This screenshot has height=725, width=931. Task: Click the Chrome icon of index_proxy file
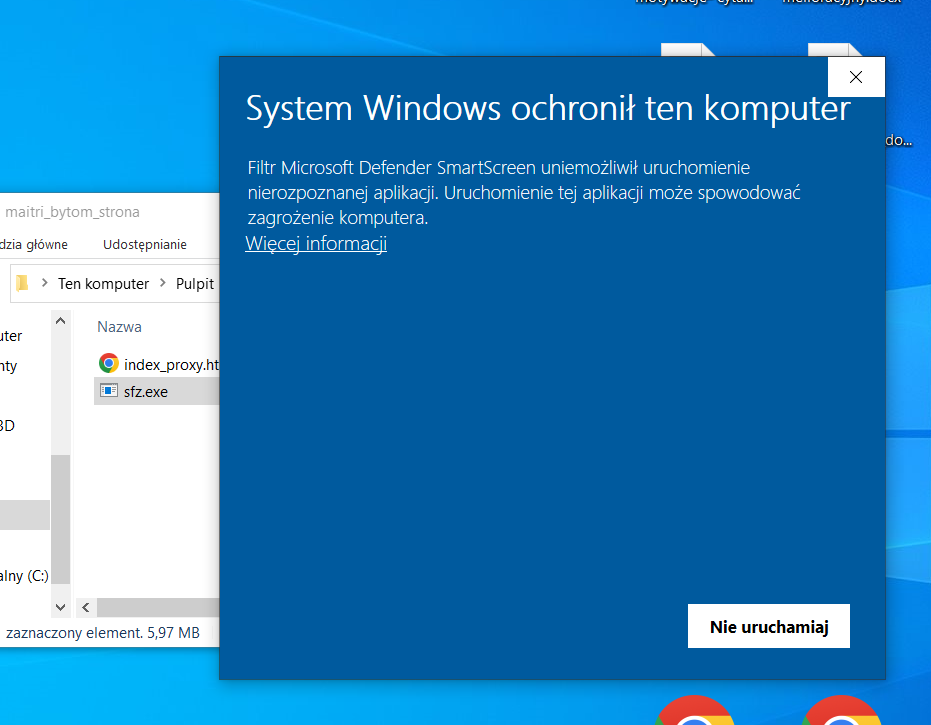[x=109, y=363]
